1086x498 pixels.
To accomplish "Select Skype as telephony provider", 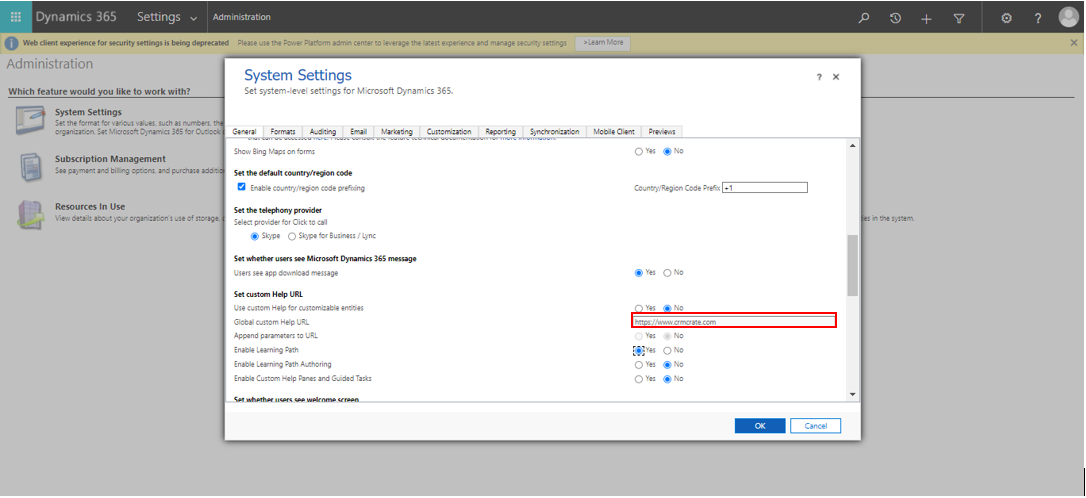I will point(254,236).
